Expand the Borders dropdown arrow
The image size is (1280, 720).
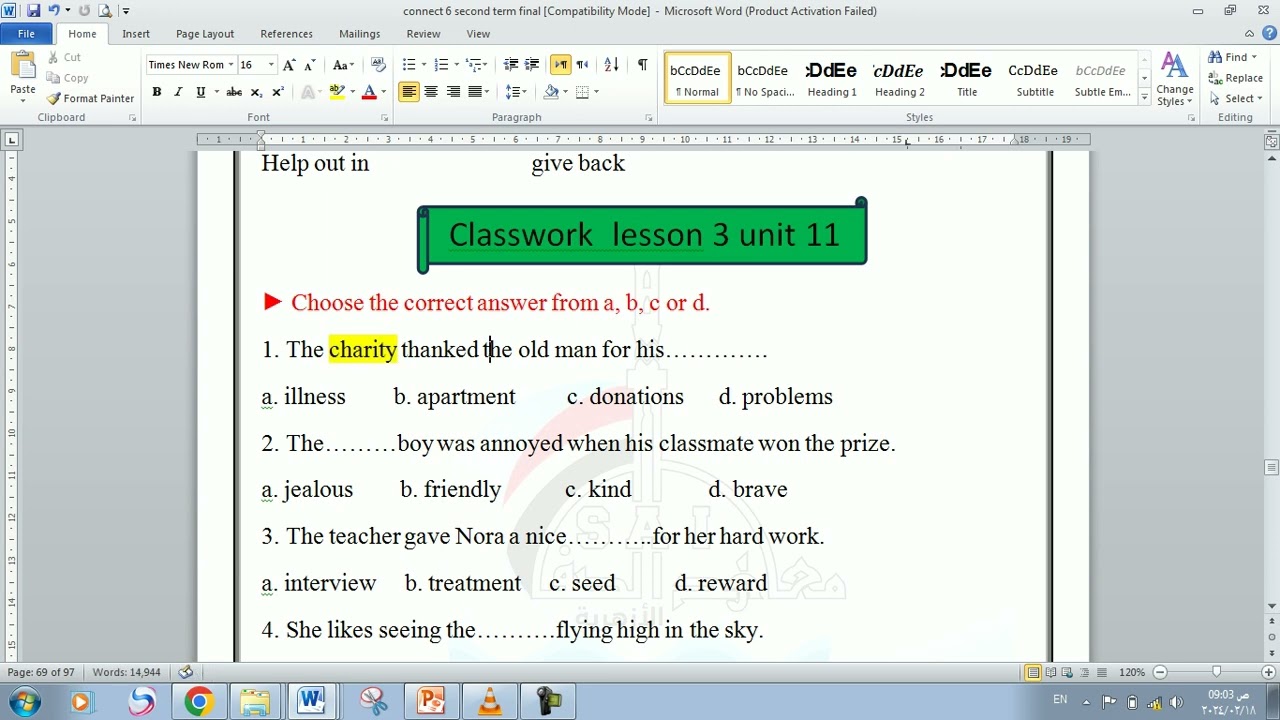[596, 92]
